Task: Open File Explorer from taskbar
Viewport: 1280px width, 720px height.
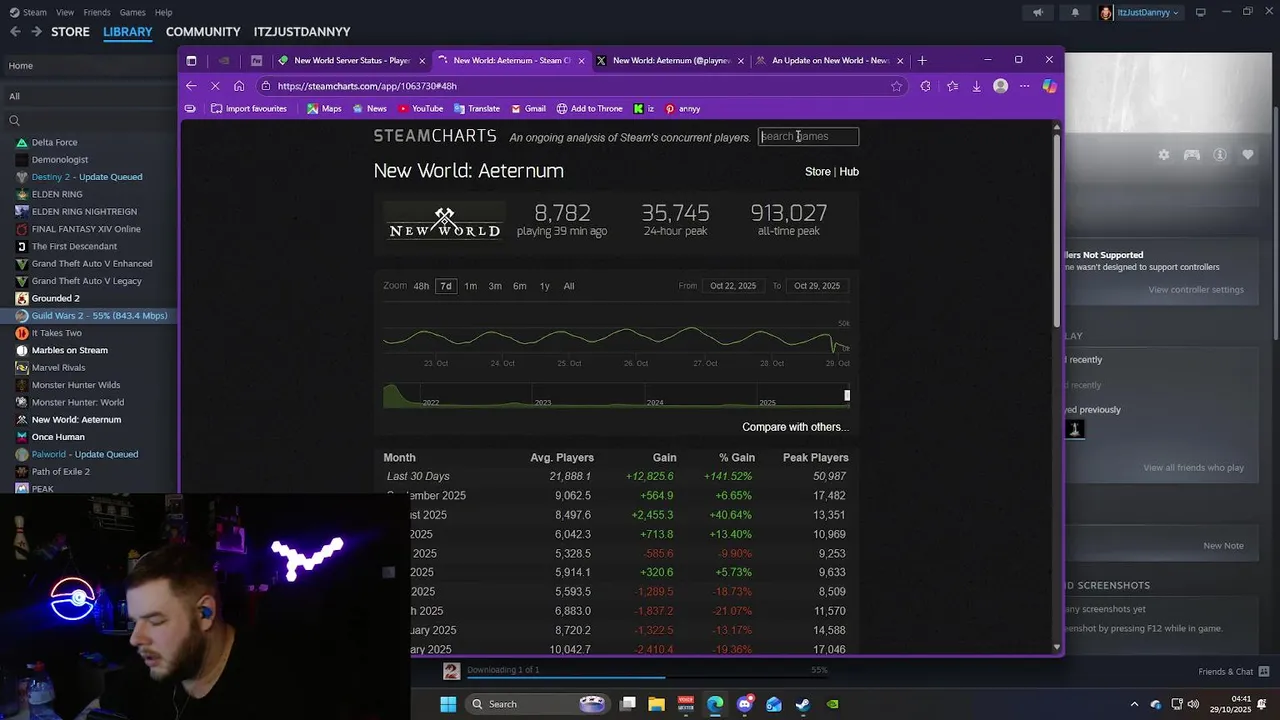Action: 657,704
